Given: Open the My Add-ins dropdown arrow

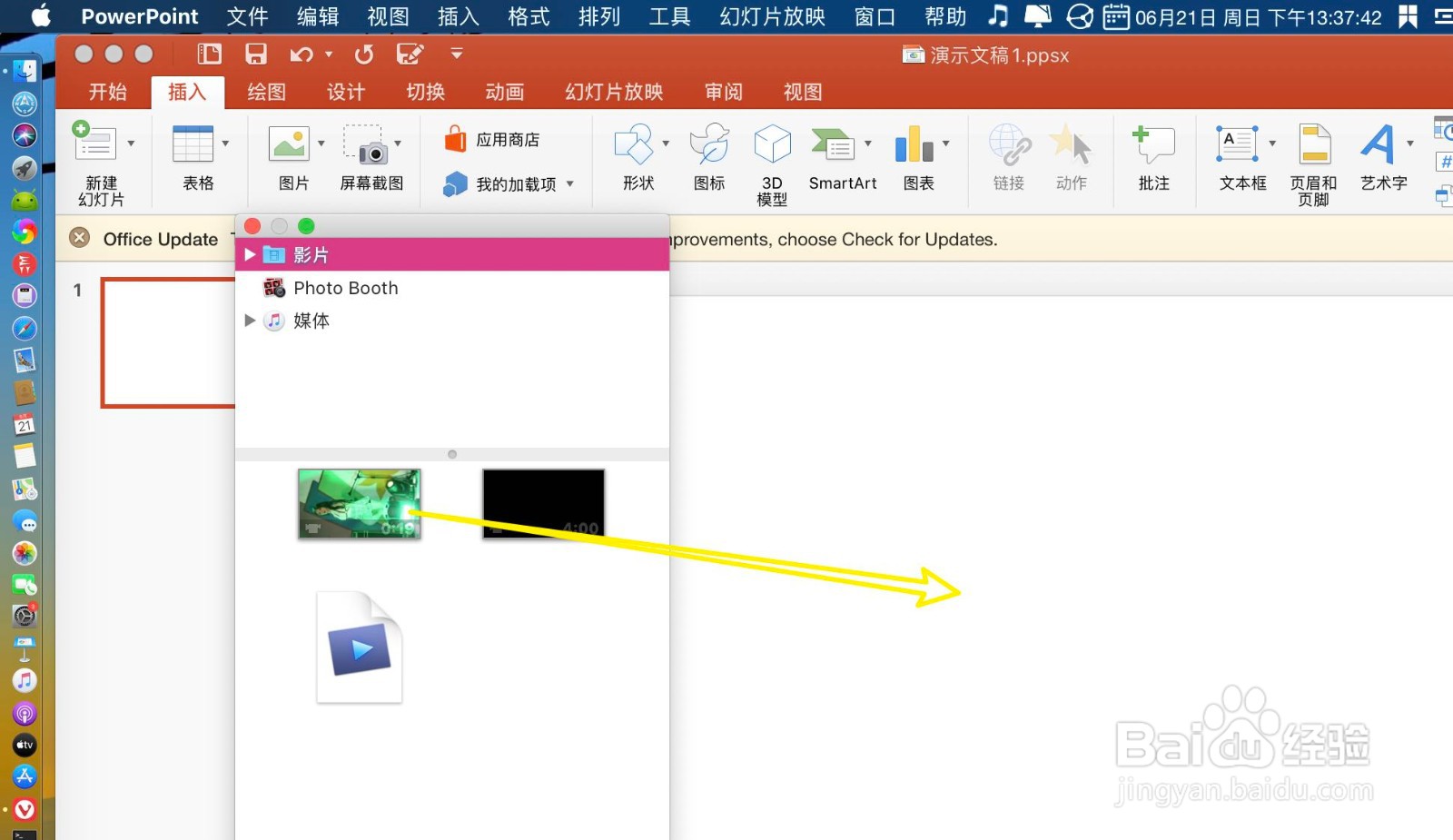Looking at the screenshot, I should 570,184.
